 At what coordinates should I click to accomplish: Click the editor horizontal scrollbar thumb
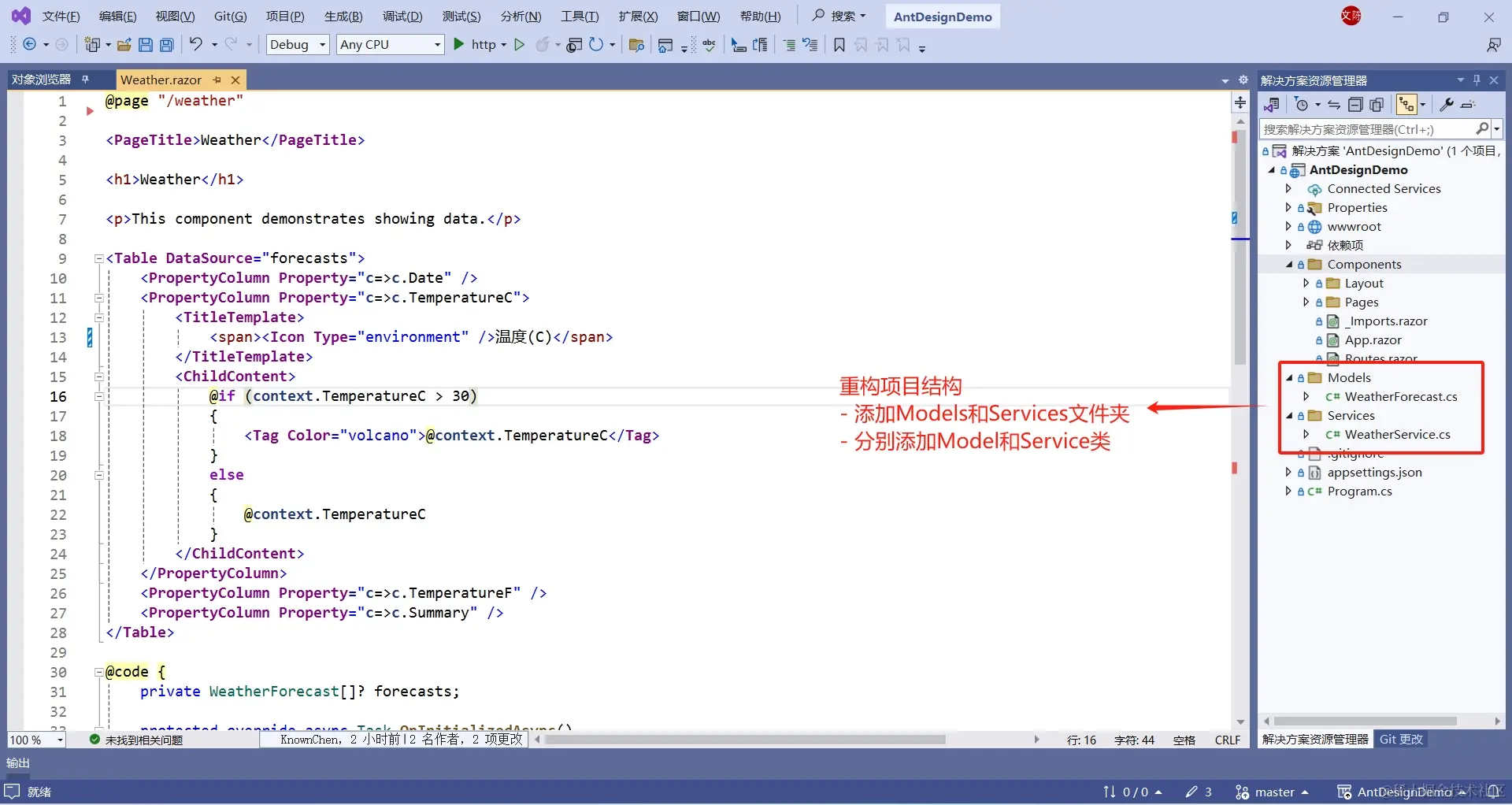tap(745, 740)
